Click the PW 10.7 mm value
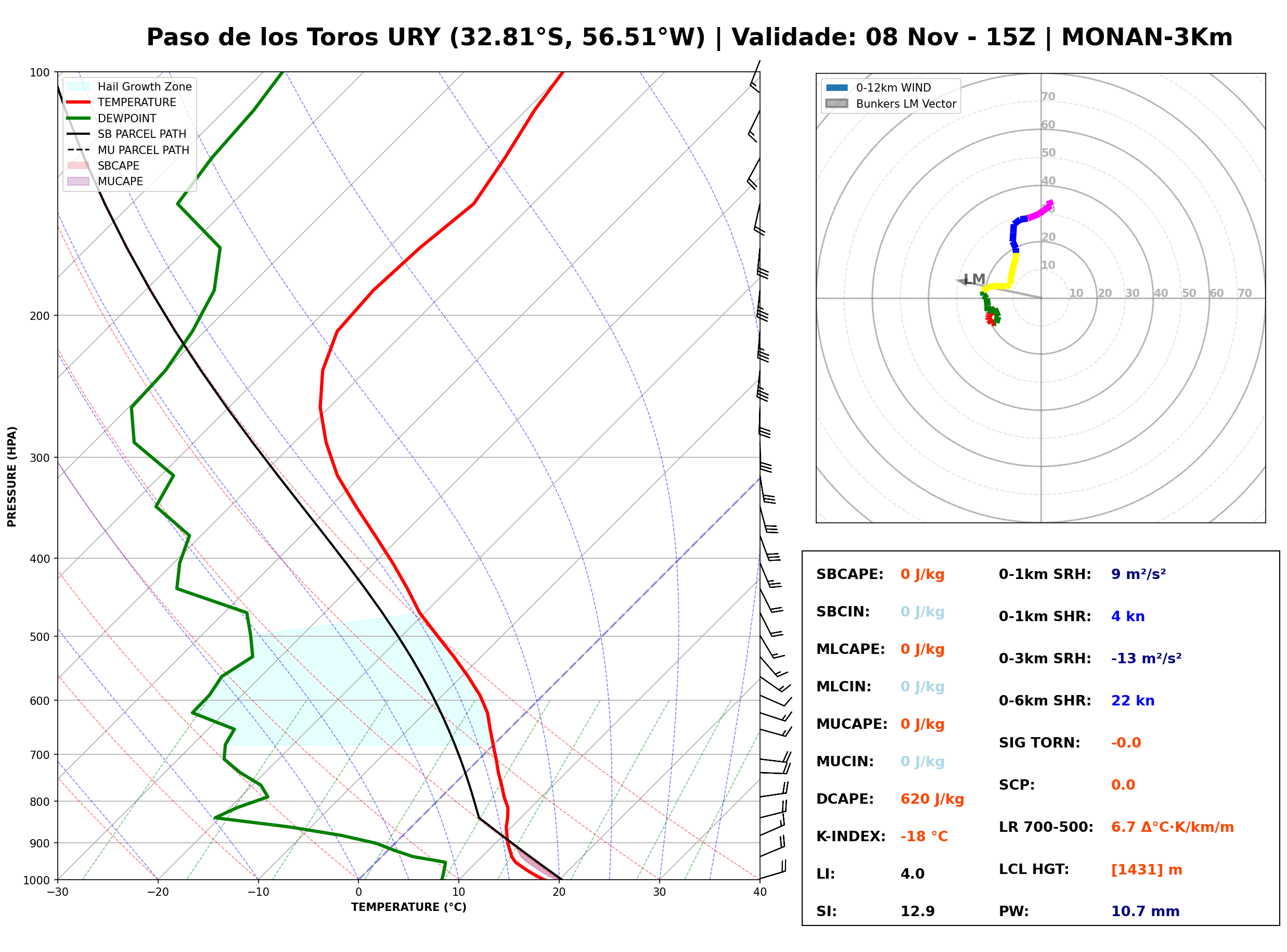 pos(1146,911)
